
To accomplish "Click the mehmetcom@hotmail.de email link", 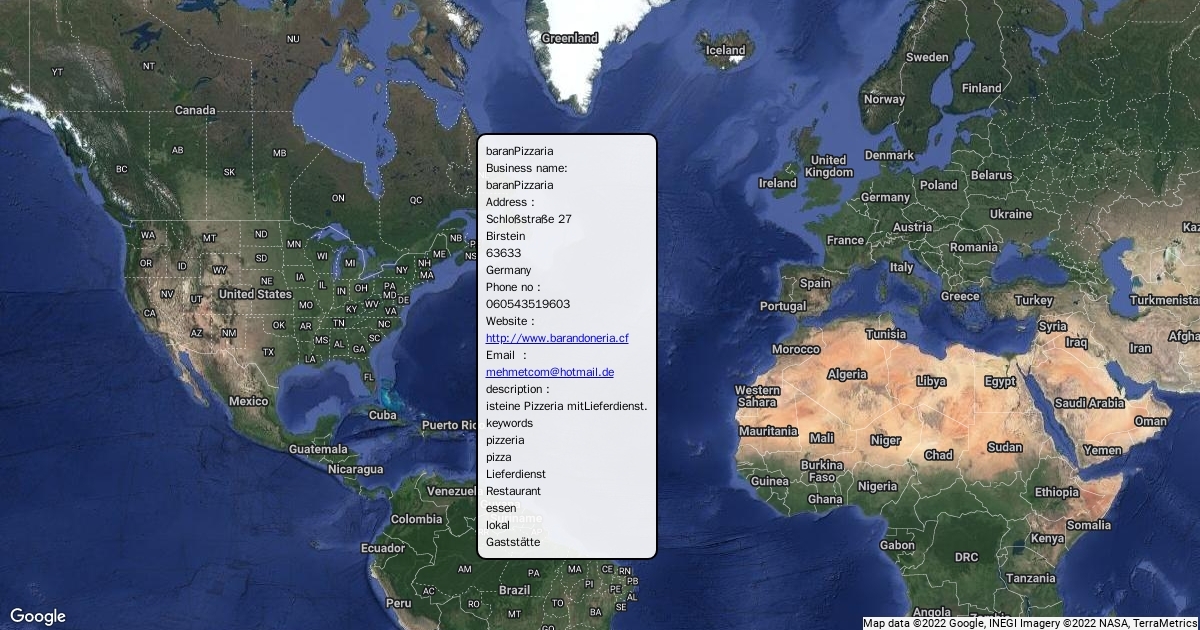I will tap(550, 372).
